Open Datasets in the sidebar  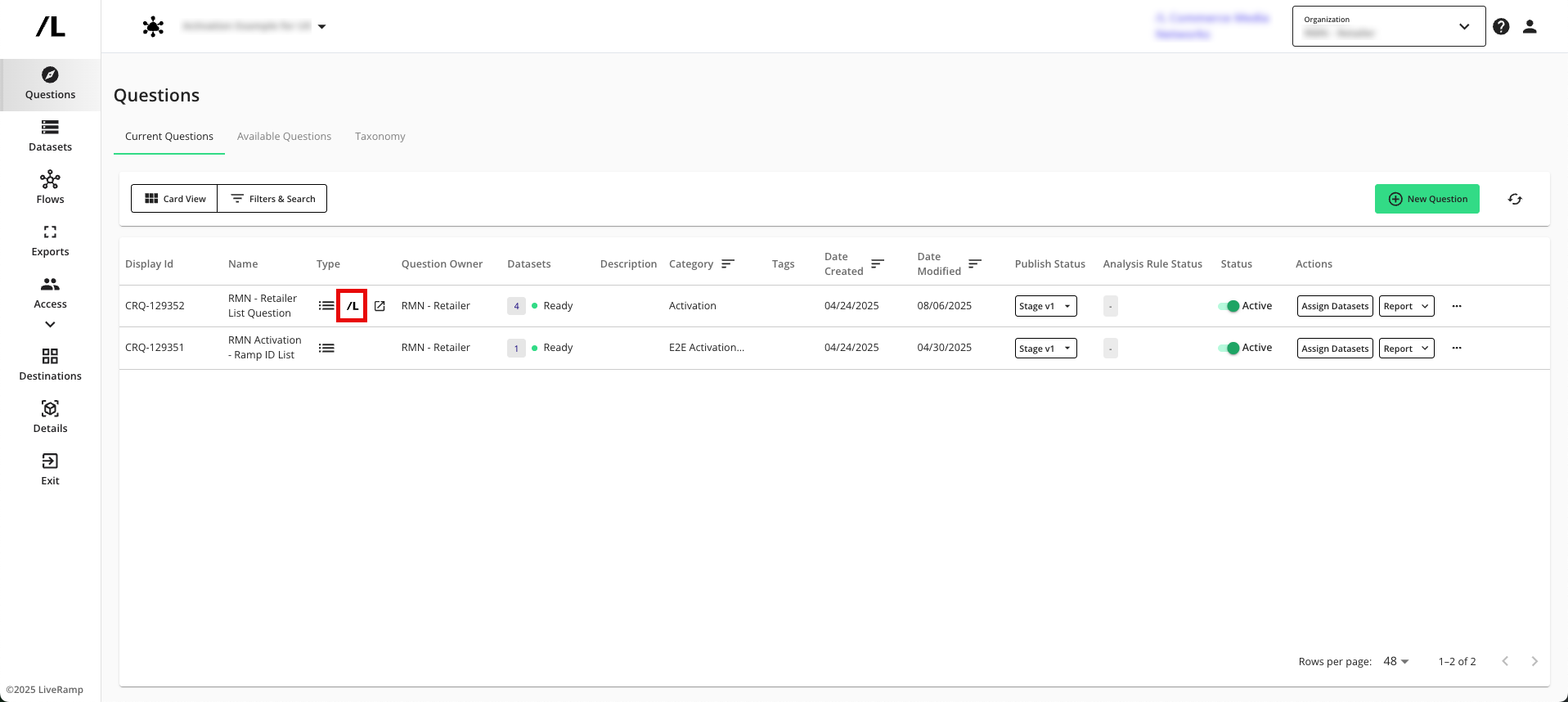tap(50, 136)
